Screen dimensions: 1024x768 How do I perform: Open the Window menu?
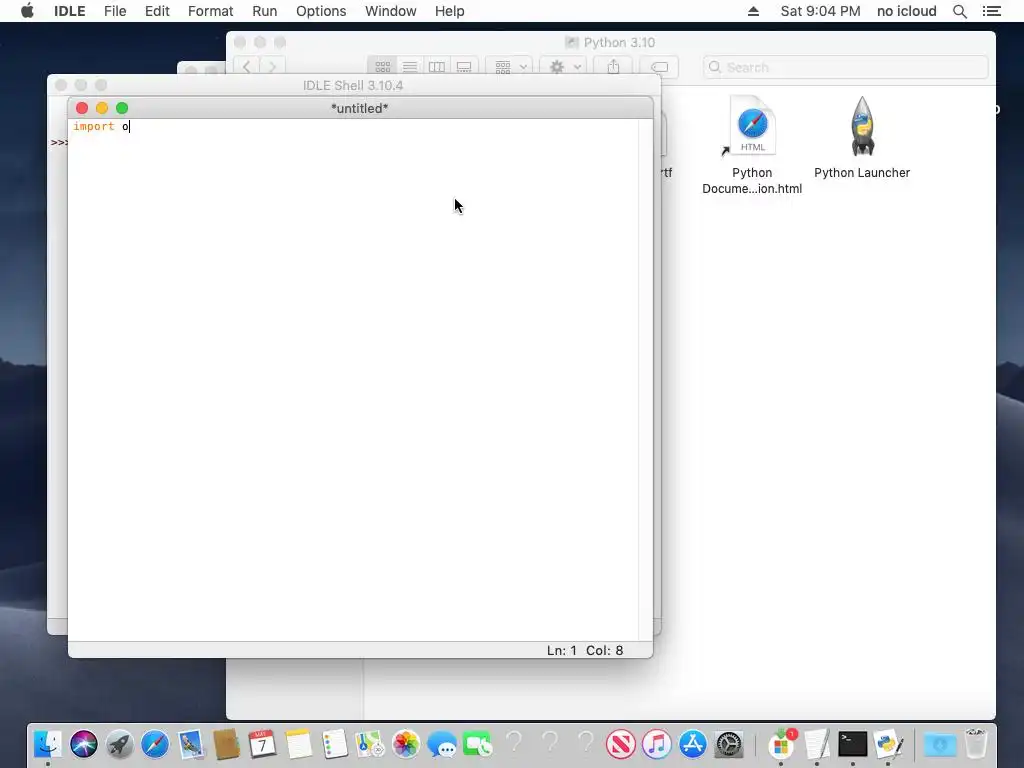[391, 11]
